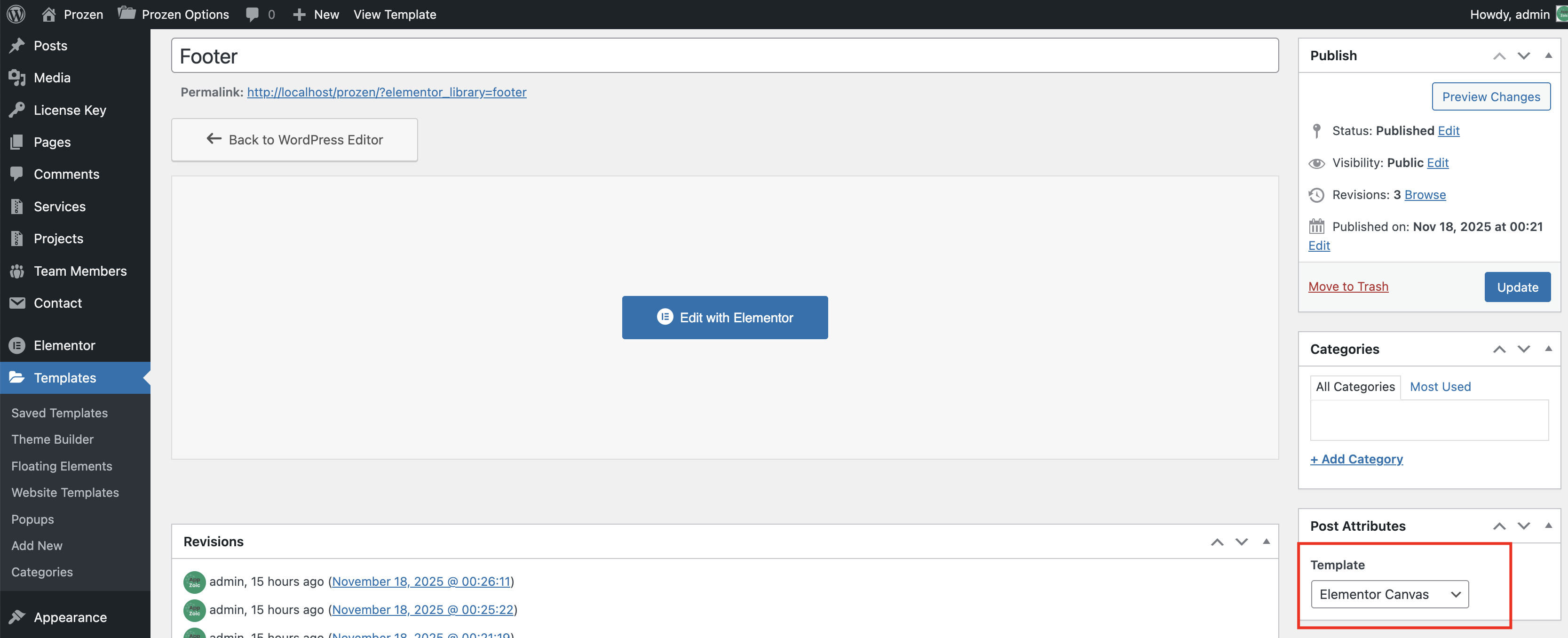Click the Footer title input field
This screenshot has width=1568, height=638.
(724, 56)
